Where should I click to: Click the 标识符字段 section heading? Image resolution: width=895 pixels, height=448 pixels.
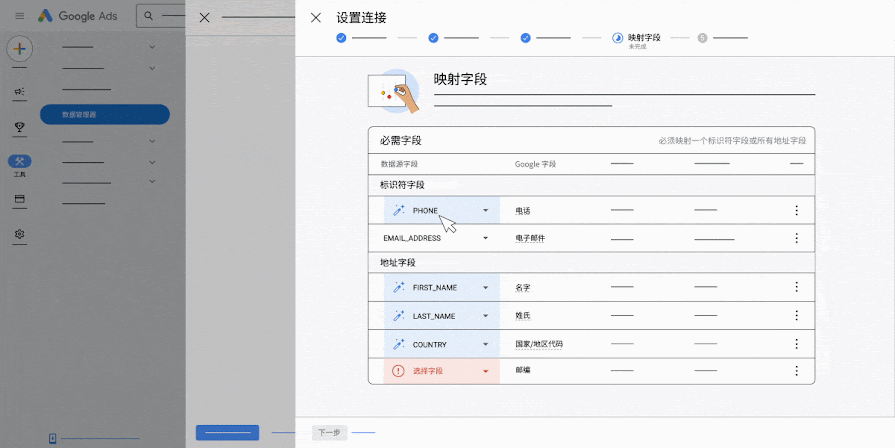pyautogui.click(x=402, y=185)
